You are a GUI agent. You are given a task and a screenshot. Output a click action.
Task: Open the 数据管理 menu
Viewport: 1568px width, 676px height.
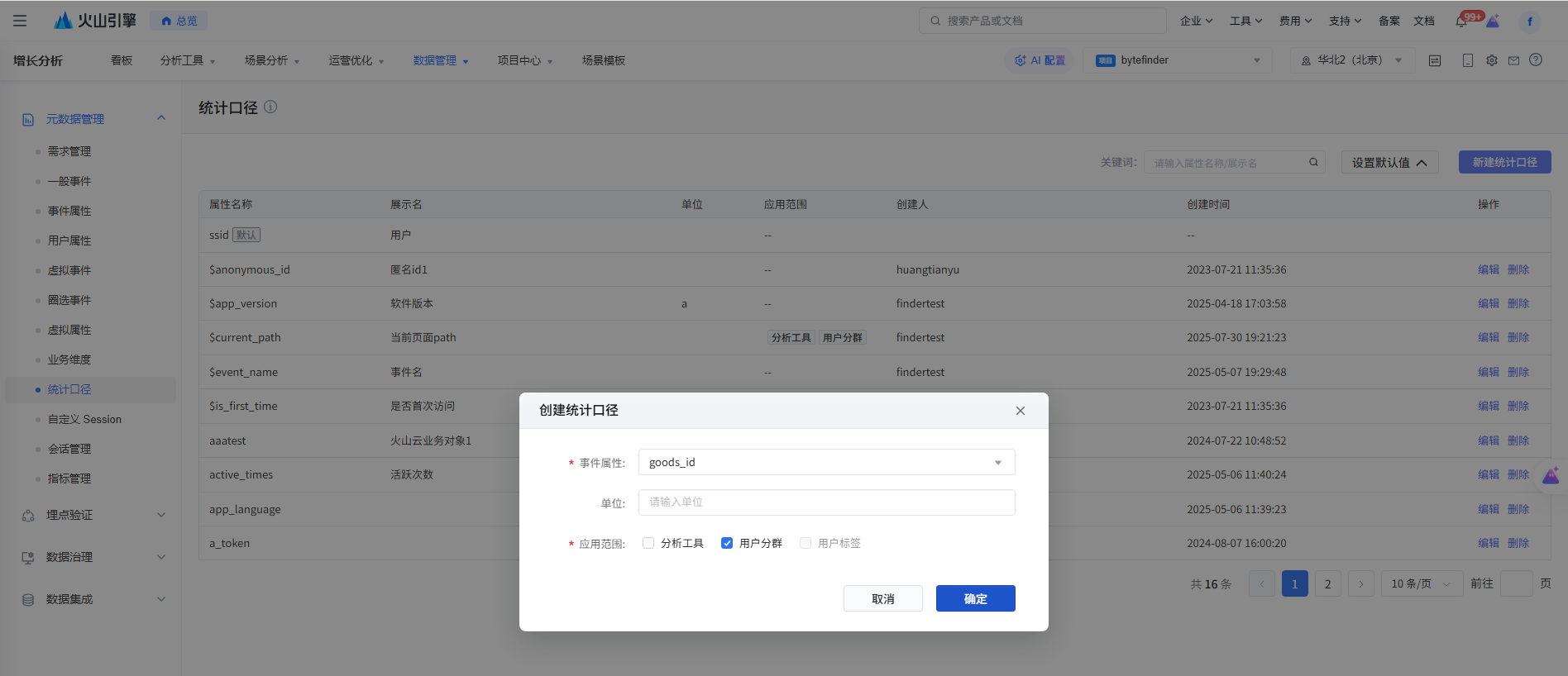440,60
